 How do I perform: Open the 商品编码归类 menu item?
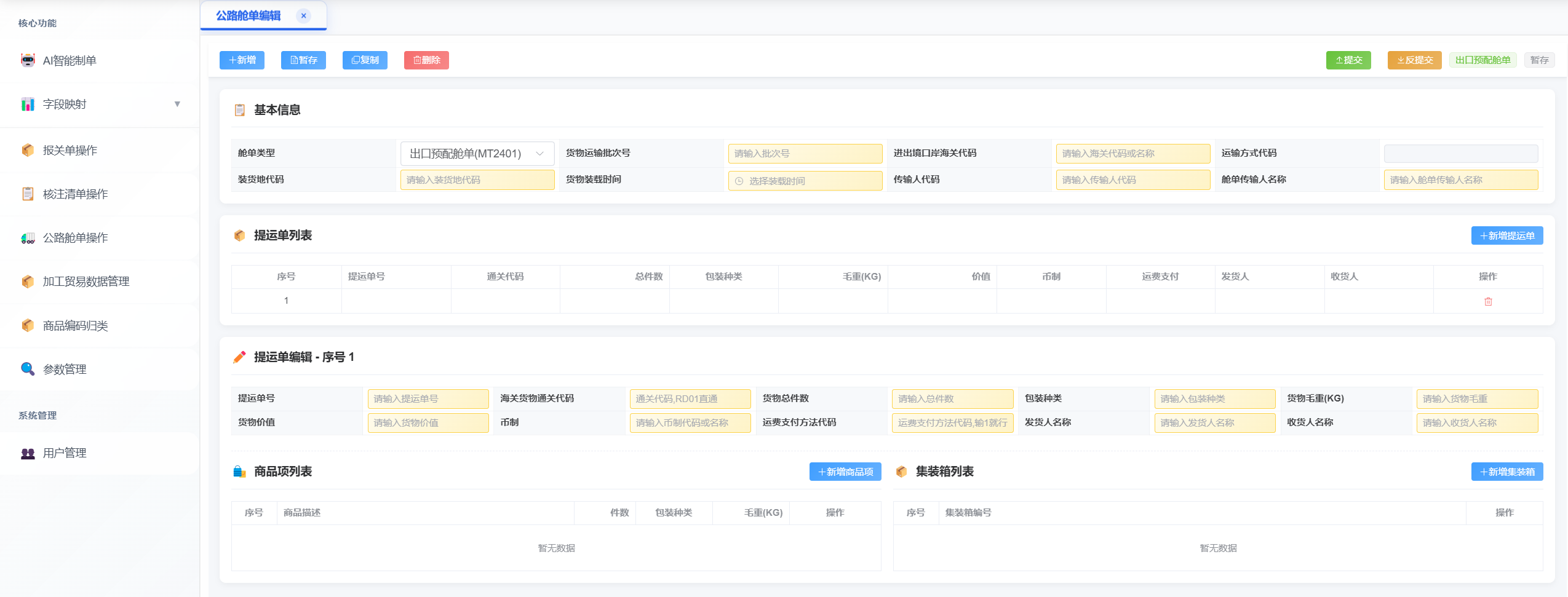pyautogui.click(x=100, y=325)
